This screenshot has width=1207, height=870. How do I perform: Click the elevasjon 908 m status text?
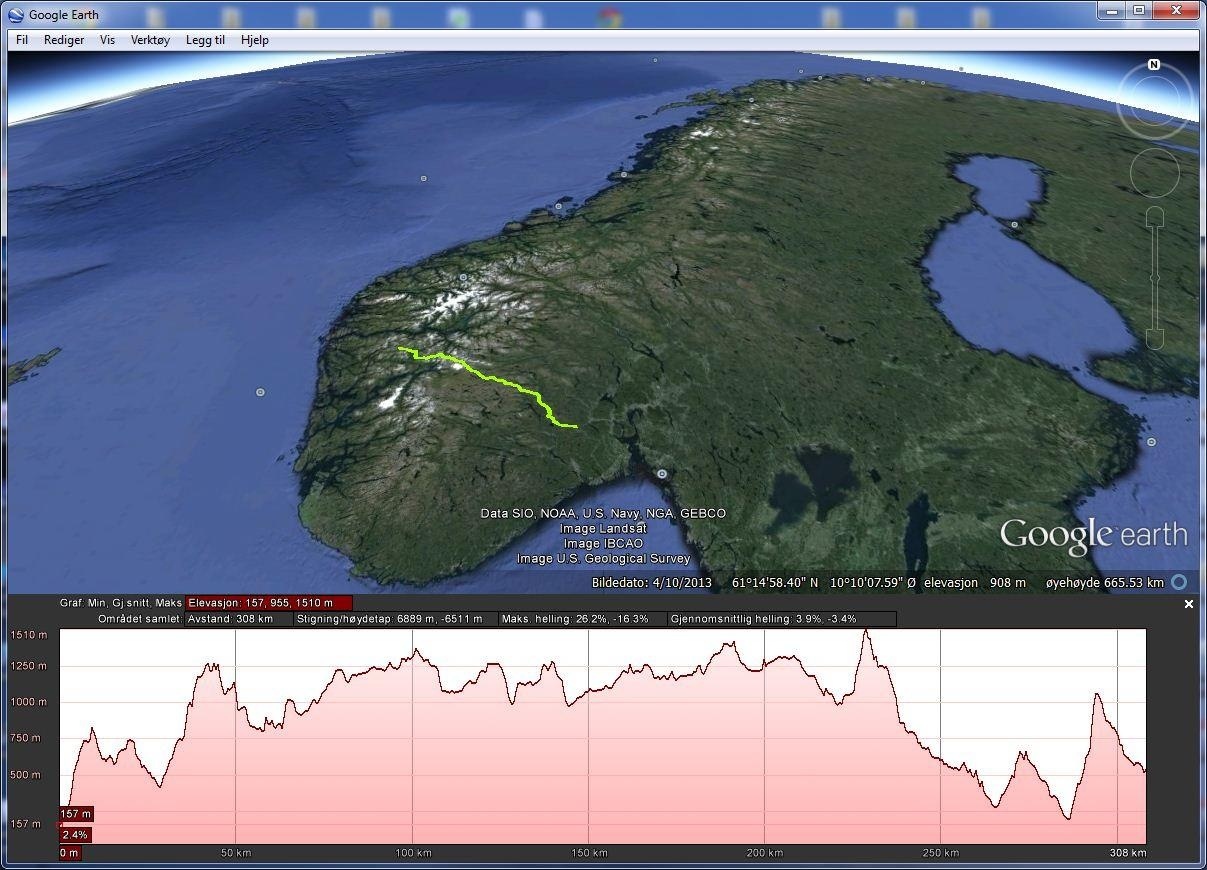click(x=977, y=582)
